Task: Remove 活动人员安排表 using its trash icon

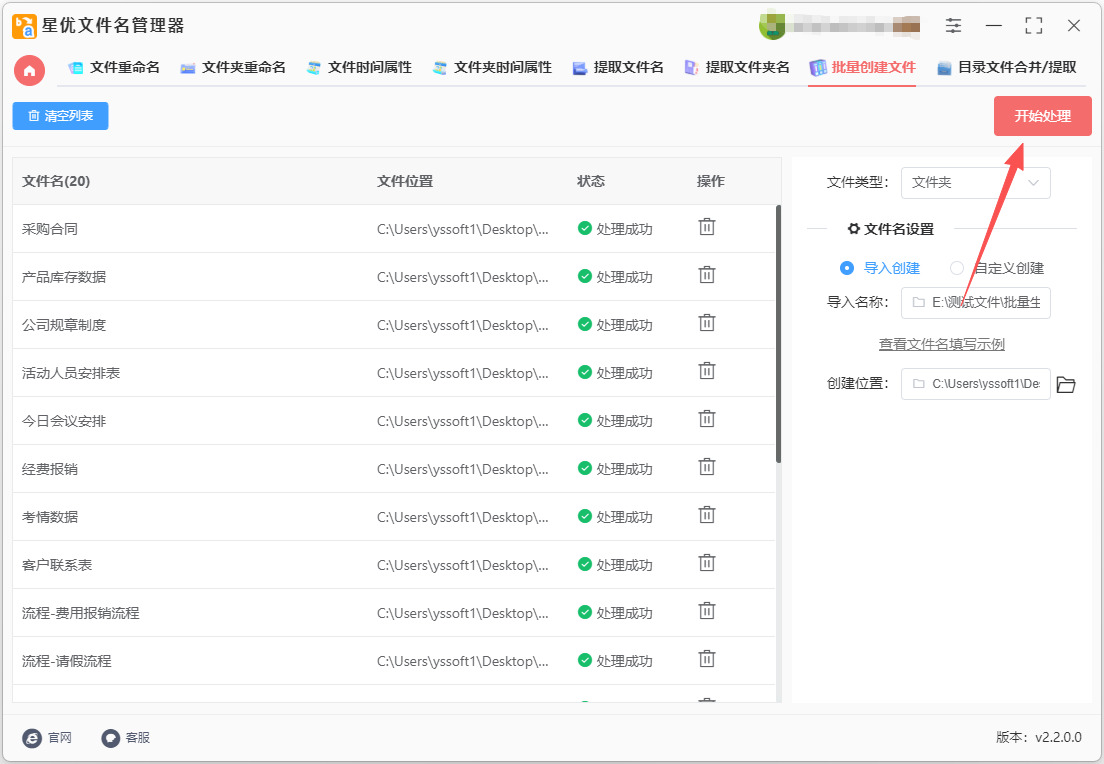Action: pyautogui.click(x=707, y=370)
